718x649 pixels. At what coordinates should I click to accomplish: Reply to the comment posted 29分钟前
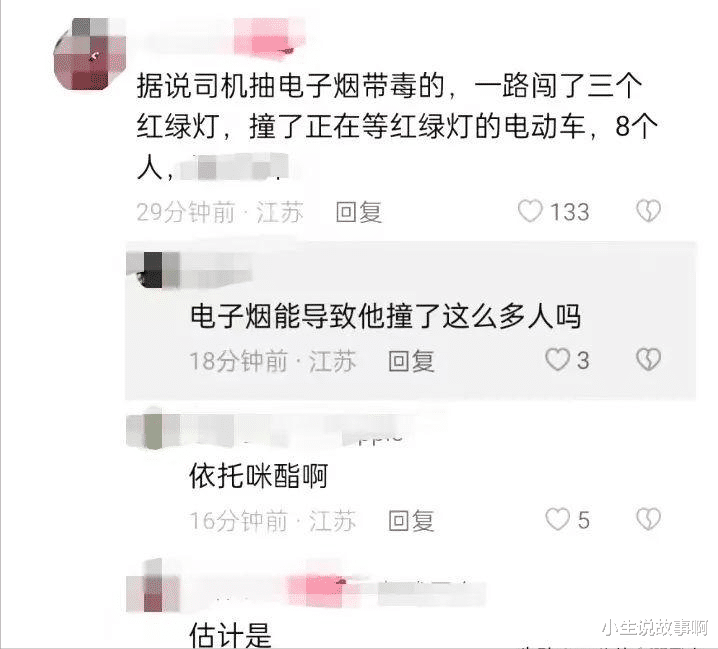[359, 212]
